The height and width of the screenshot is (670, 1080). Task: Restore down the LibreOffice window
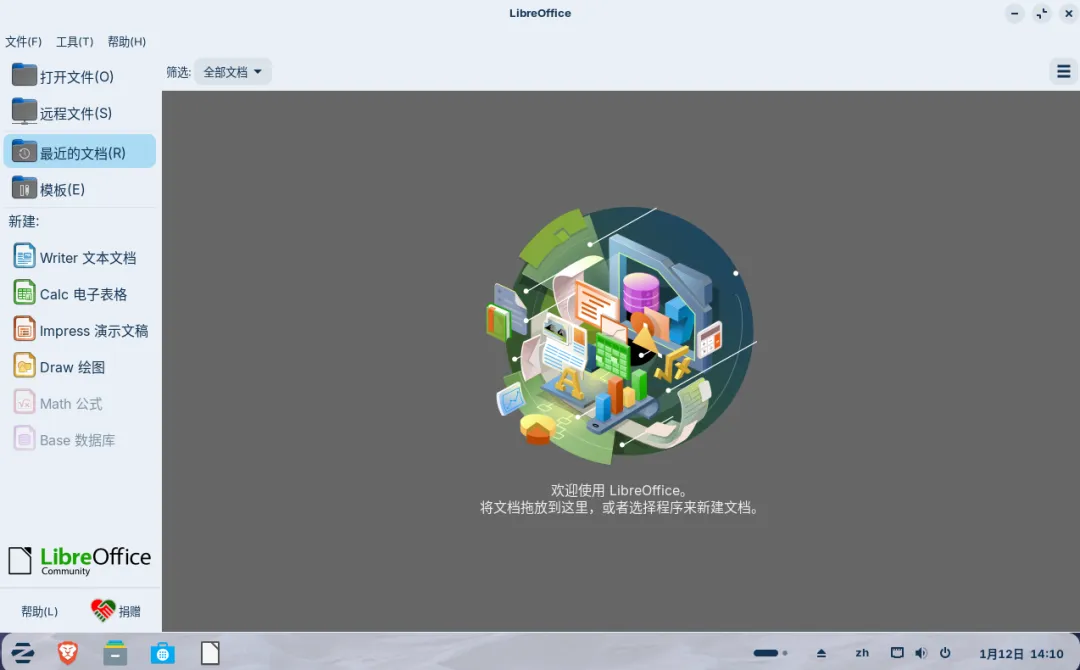point(1041,13)
